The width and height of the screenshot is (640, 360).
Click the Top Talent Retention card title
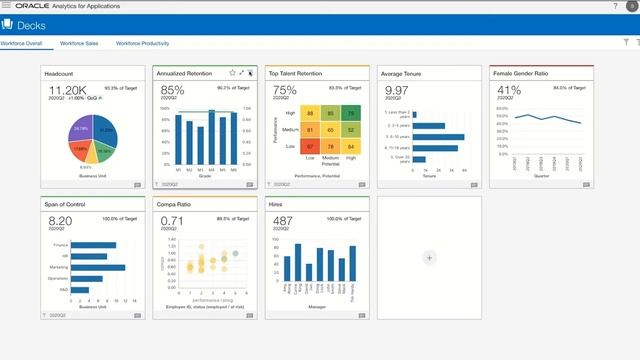click(x=296, y=73)
